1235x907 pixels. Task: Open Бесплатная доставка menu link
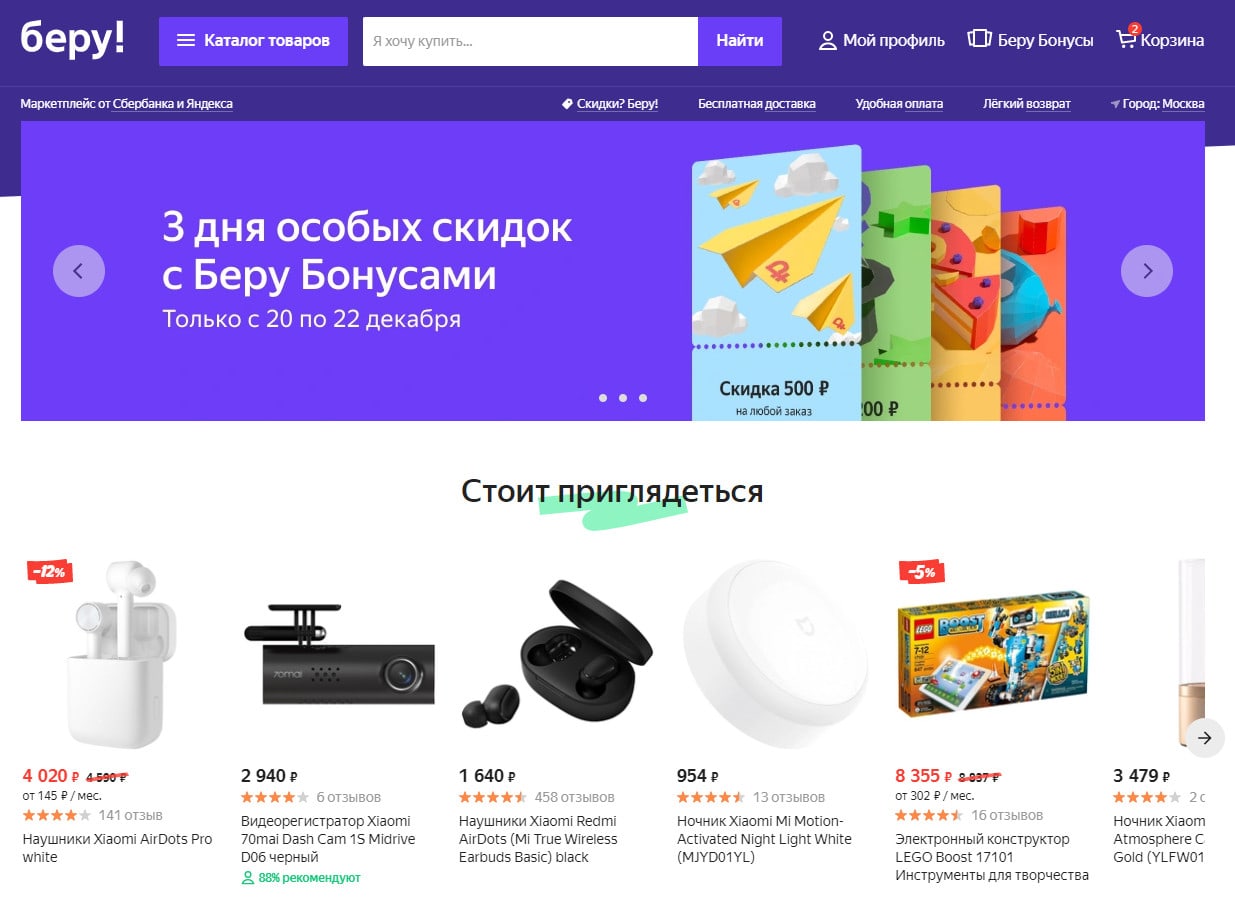tap(757, 104)
